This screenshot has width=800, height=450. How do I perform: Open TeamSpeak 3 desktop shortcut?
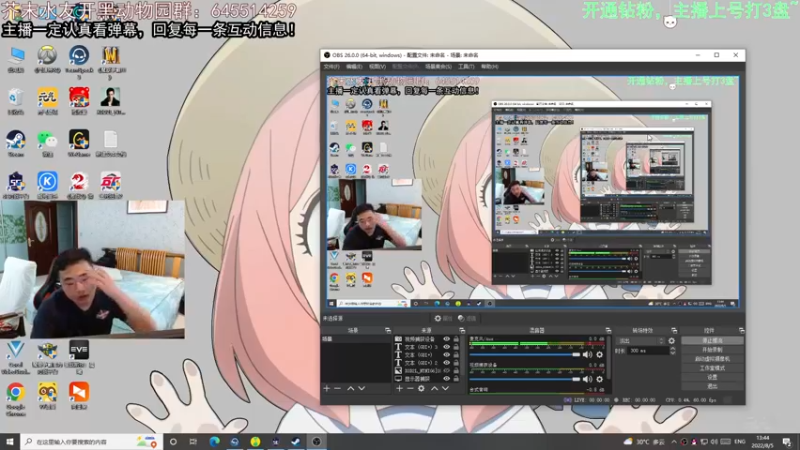79,61
